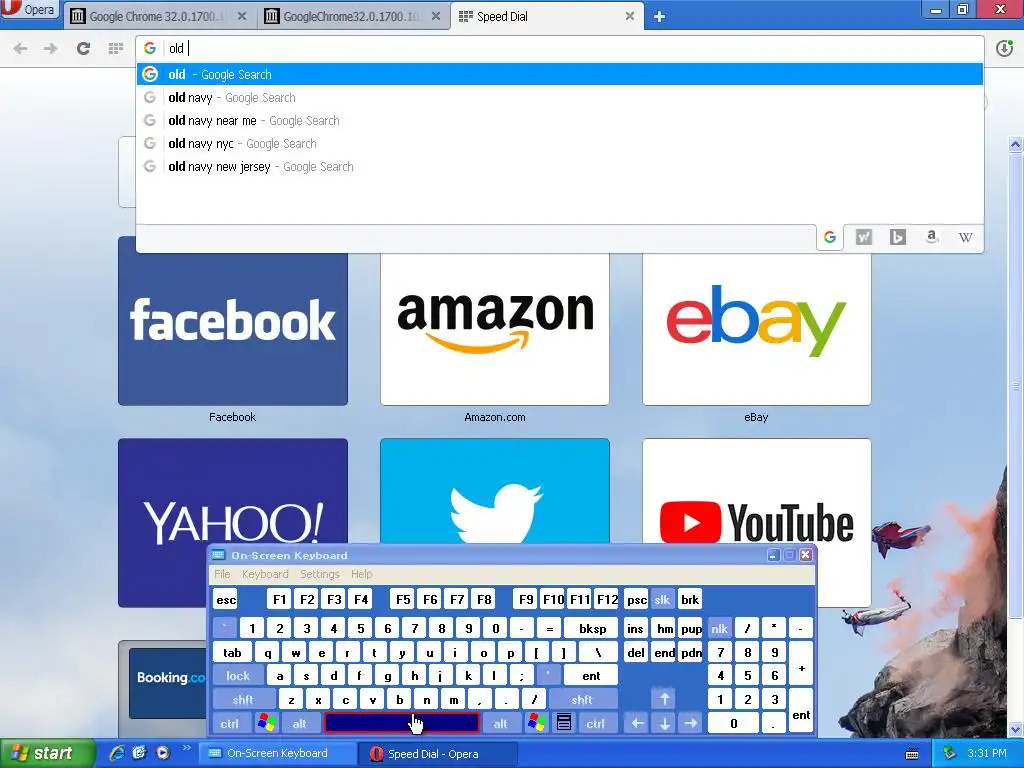The width and height of the screenshot is (1024, 768).
Task: Click the main ent key beside apostrophe
Action: (x=591, y=676)
